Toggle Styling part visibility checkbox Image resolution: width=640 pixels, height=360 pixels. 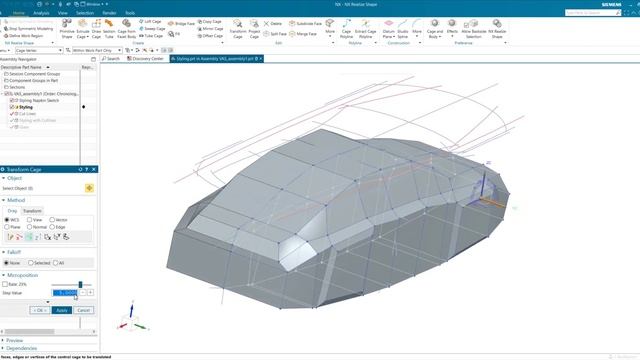click(12, 107)
